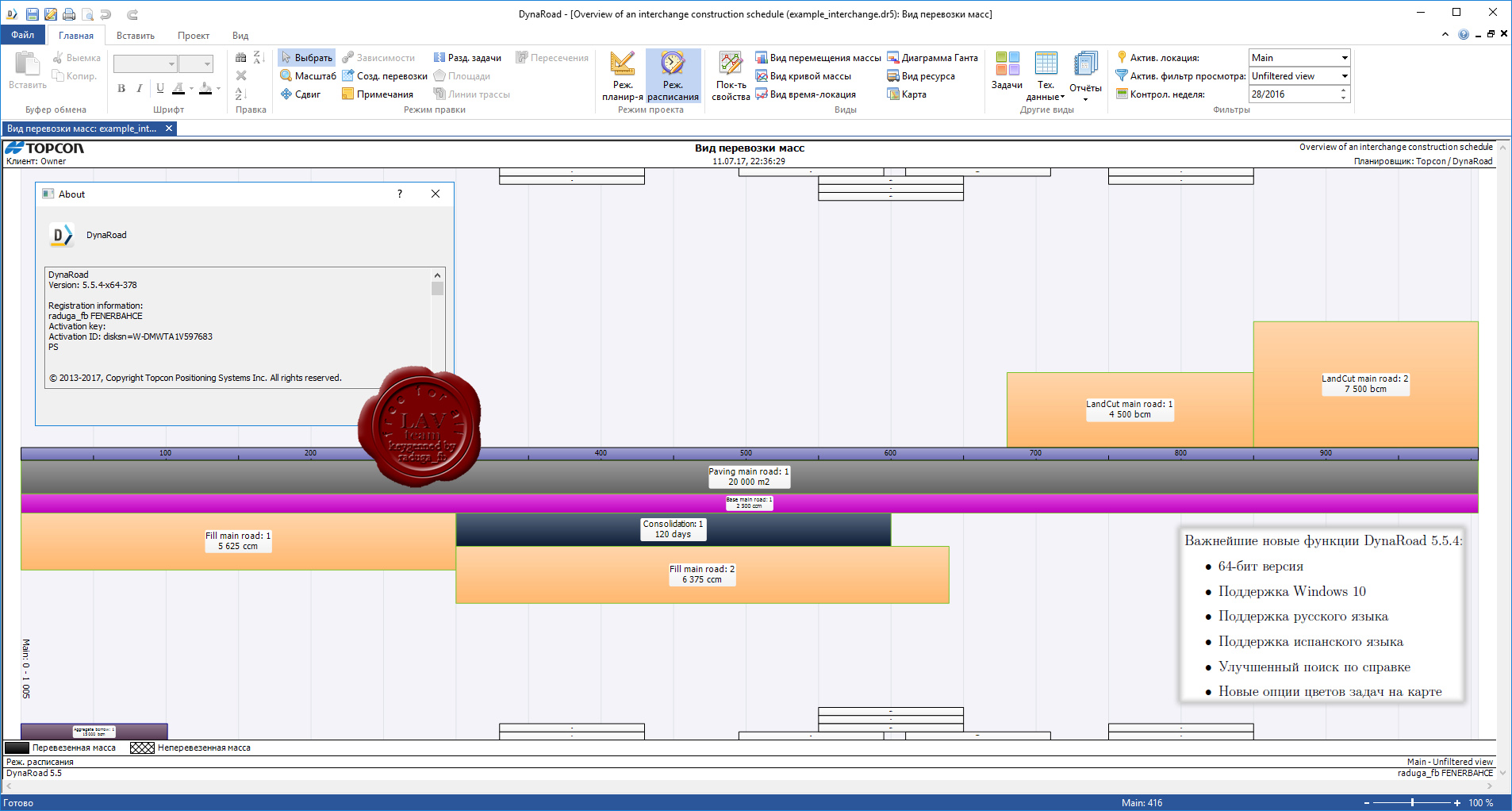This screenshot has height=811, width=1512.
Task: Click the font color A swatch
Action: pos(178,88)
